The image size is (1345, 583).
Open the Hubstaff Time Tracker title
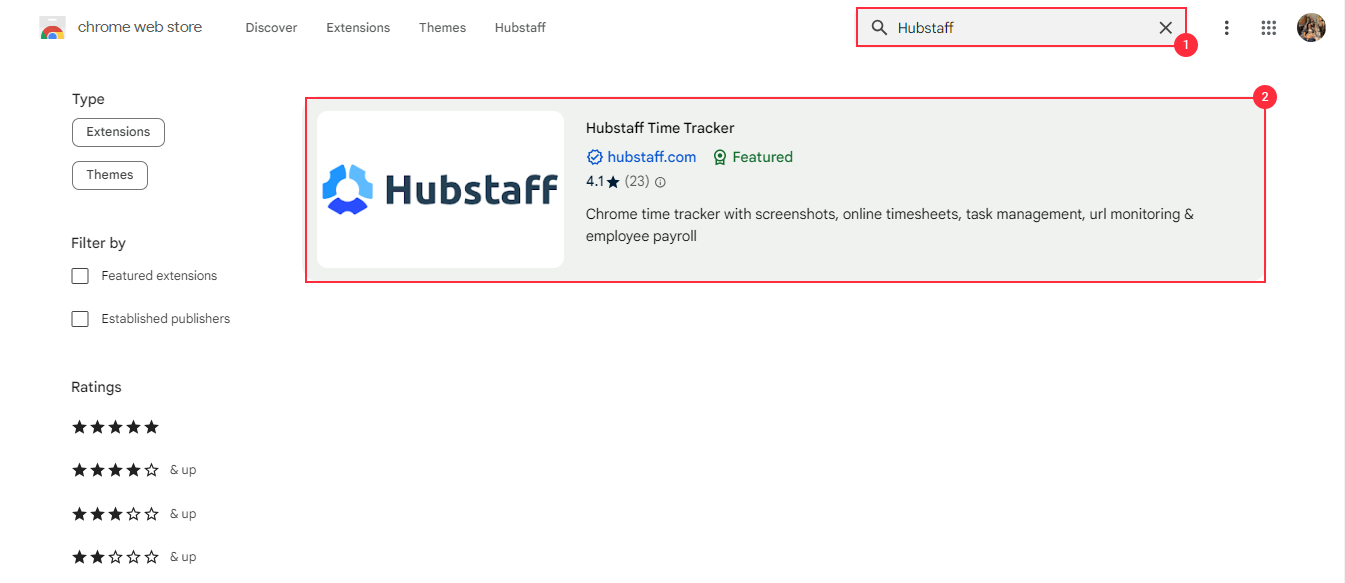660,128
